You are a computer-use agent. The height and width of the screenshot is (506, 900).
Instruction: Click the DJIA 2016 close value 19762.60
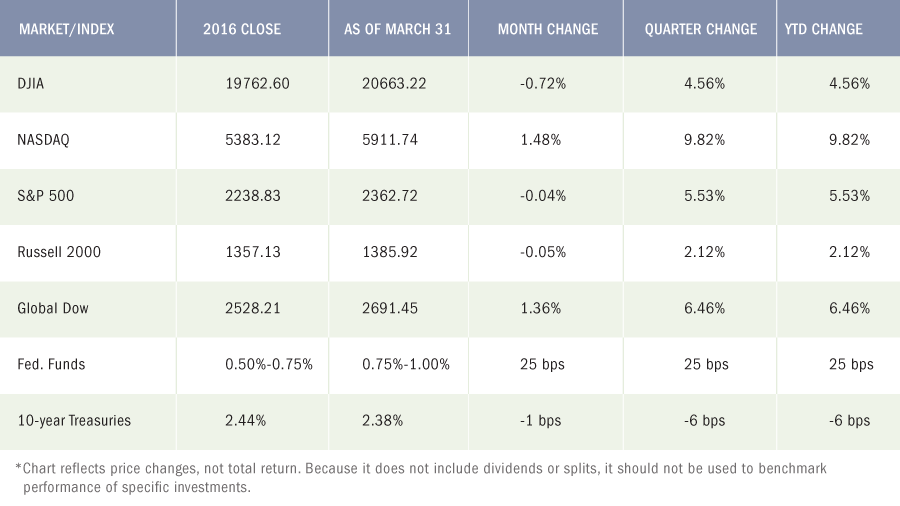[257, 84]
